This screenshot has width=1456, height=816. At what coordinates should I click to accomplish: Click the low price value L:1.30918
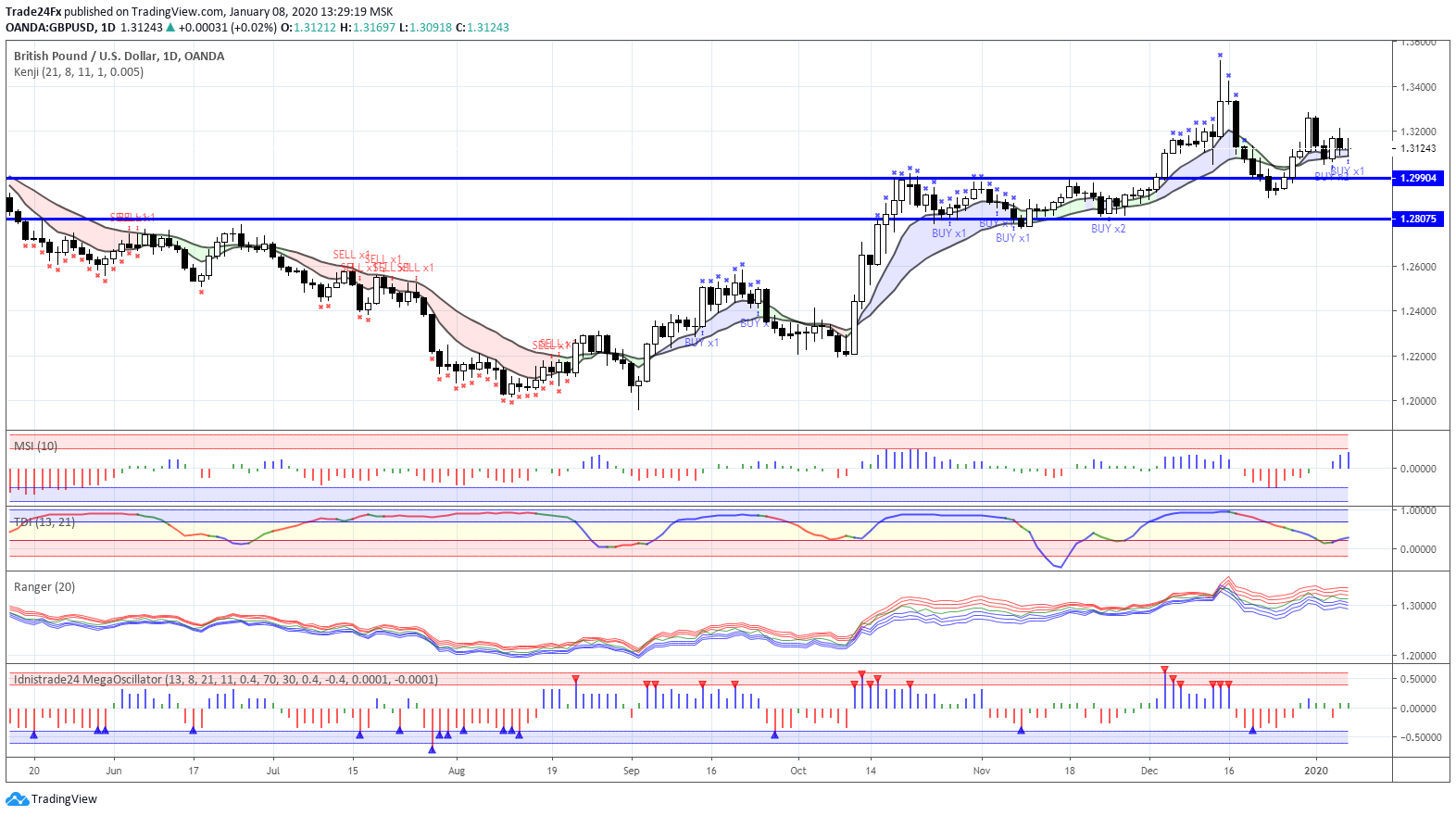coord(426,28)
